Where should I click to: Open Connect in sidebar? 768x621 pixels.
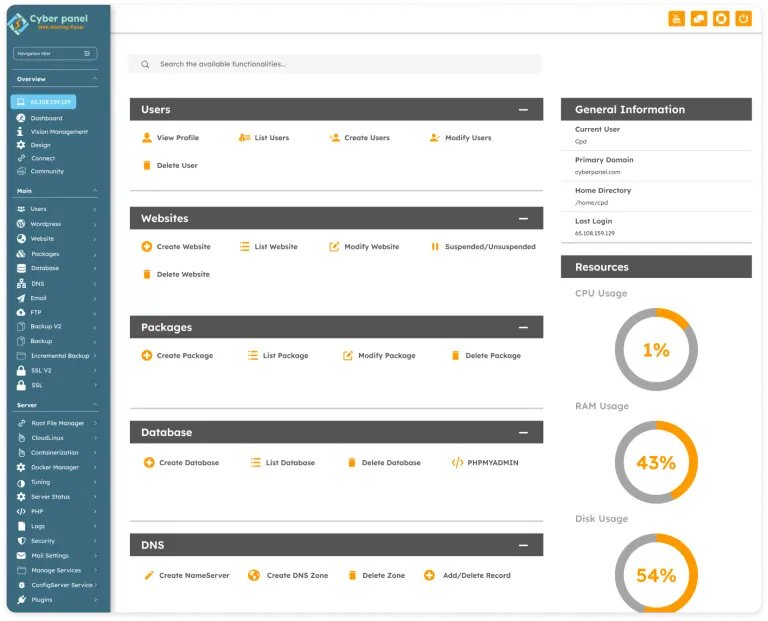[x=36, y=158]
